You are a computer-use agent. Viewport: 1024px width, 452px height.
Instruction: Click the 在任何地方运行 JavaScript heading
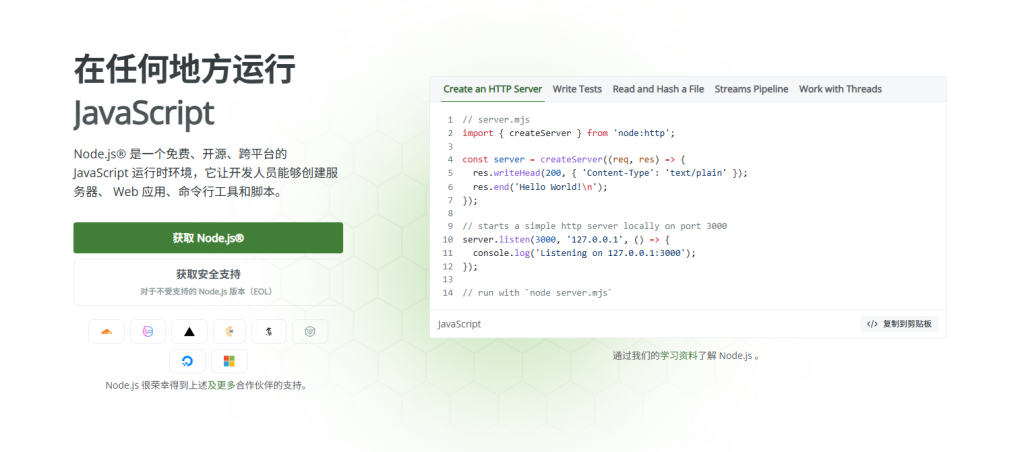coord(184,91)
